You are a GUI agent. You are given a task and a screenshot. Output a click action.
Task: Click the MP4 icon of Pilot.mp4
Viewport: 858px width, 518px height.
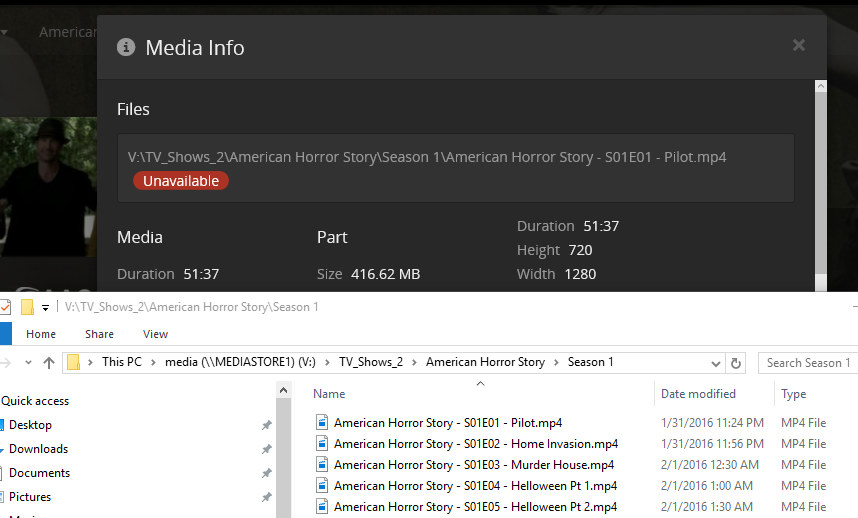point(322,422)
